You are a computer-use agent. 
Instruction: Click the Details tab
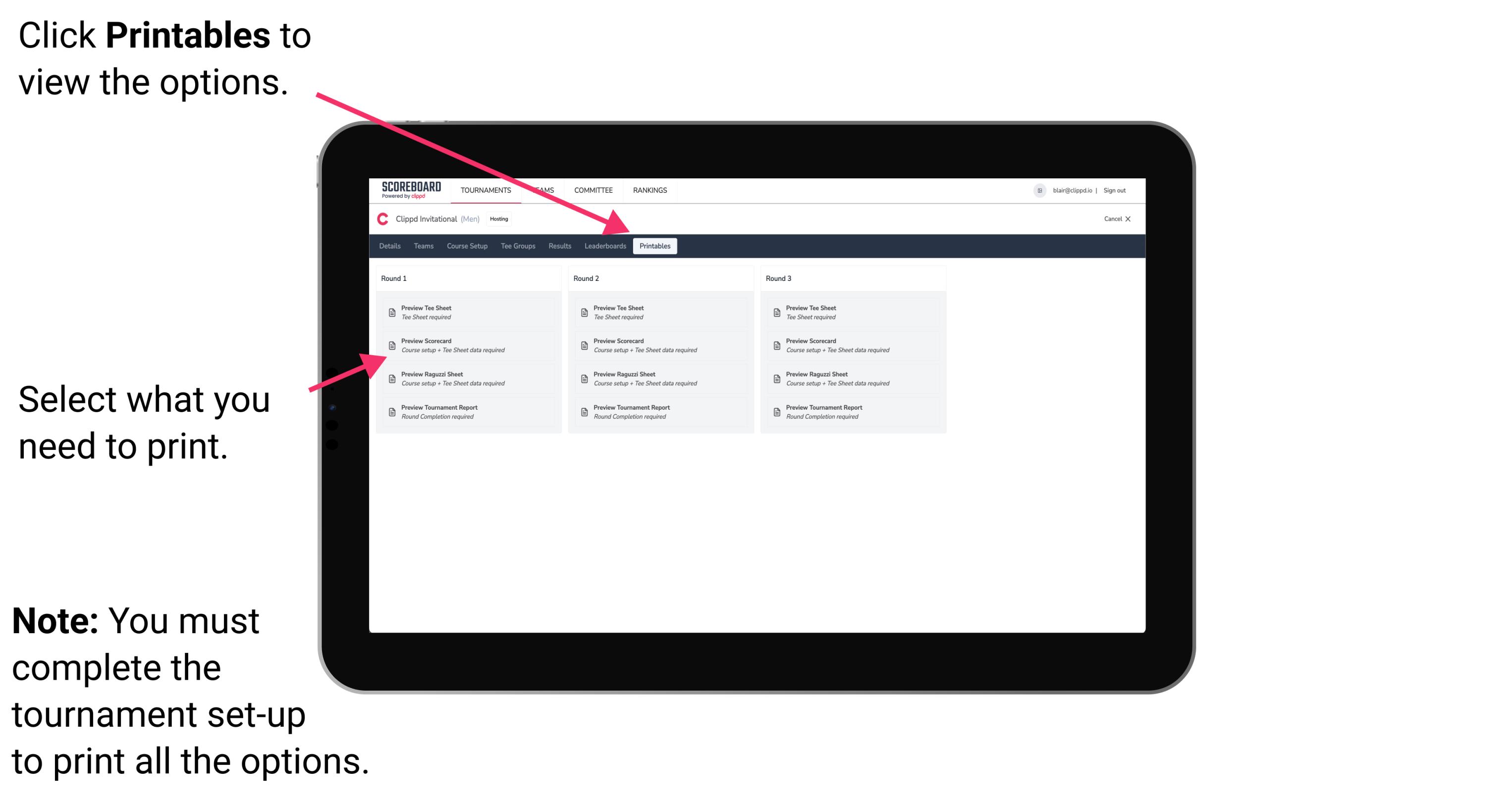(x=391, y=246)
